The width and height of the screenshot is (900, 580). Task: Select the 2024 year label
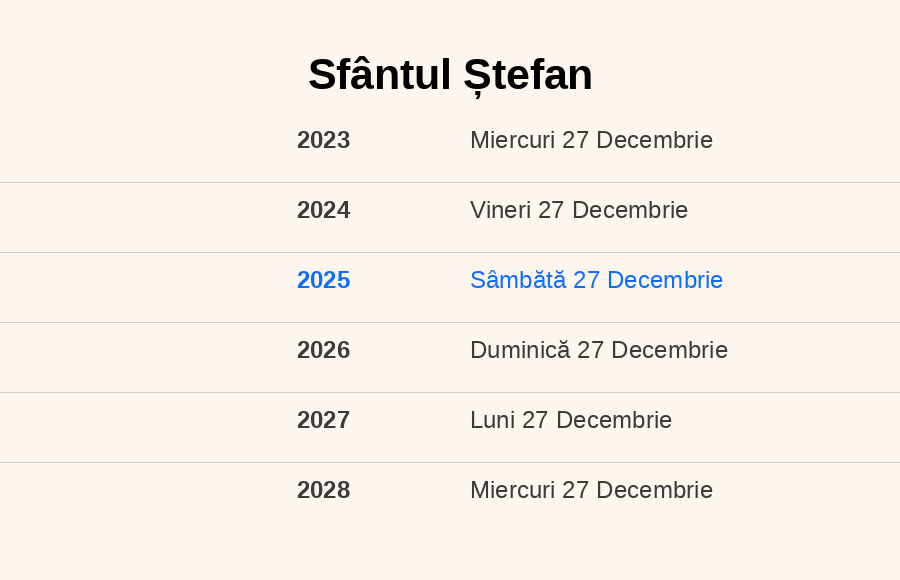323,210
